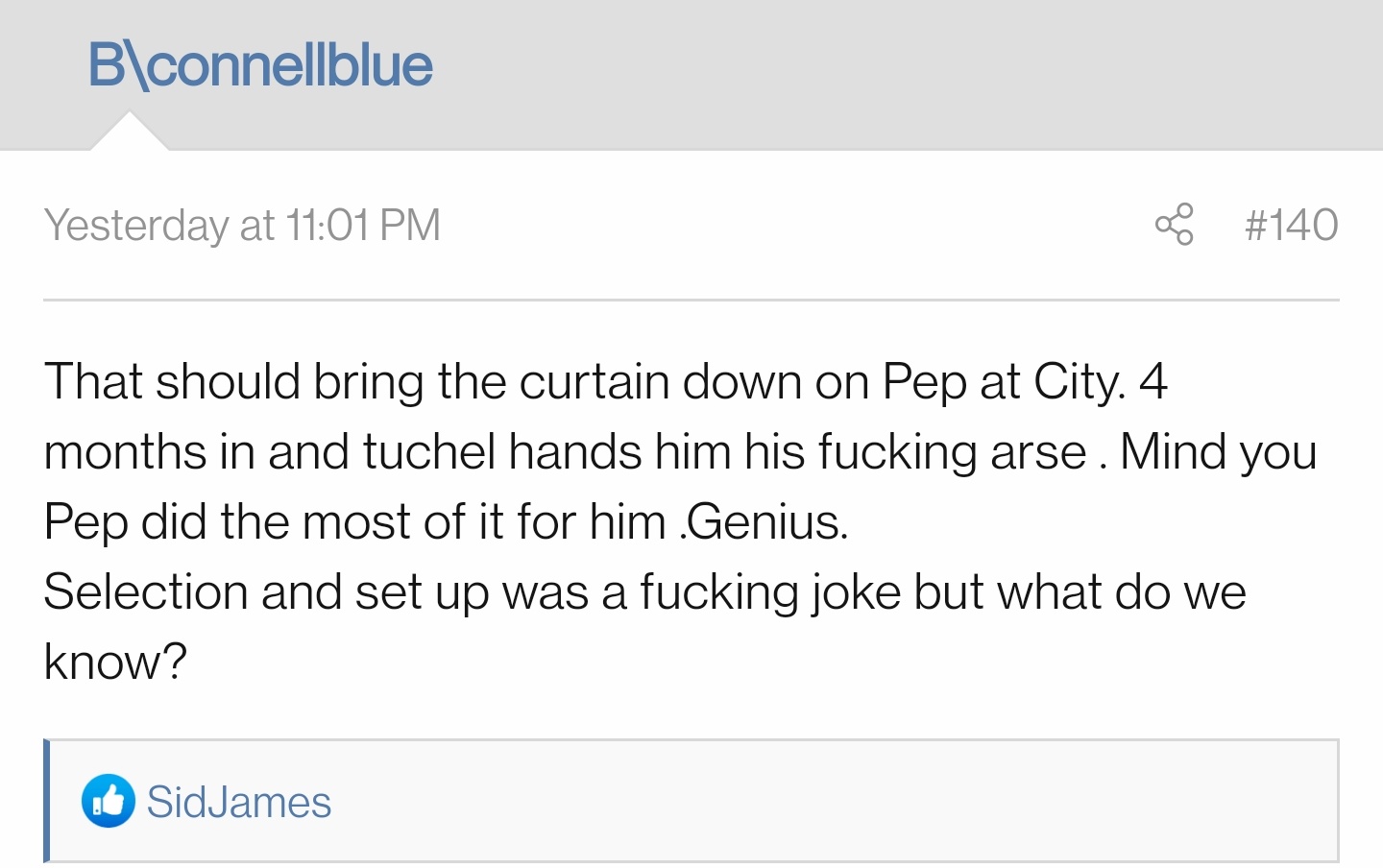The image size is (1383, 868).
Task: Open the post permalink #140
Action: [x=1291, y=225]
